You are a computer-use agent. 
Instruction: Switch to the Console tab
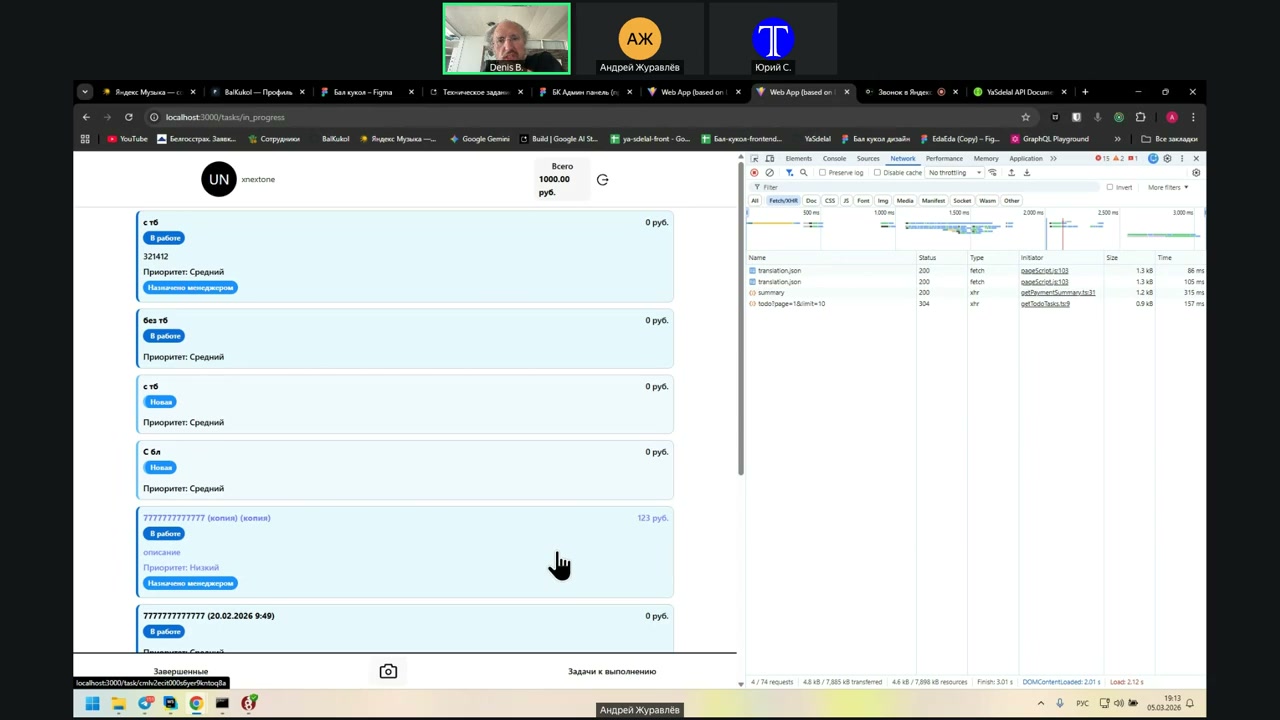[834, 159]
